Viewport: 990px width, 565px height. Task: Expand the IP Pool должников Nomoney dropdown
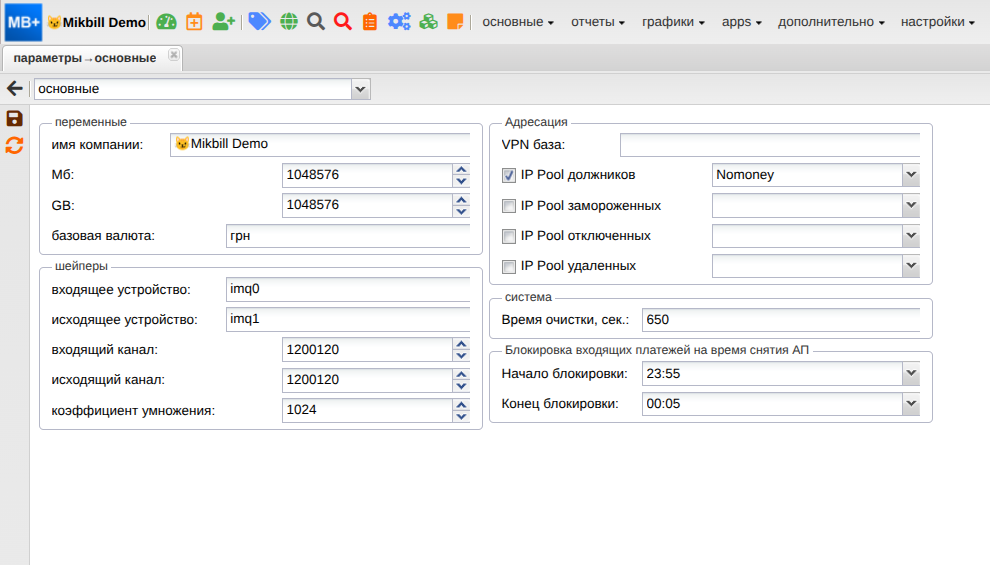(x=910, y=175)
